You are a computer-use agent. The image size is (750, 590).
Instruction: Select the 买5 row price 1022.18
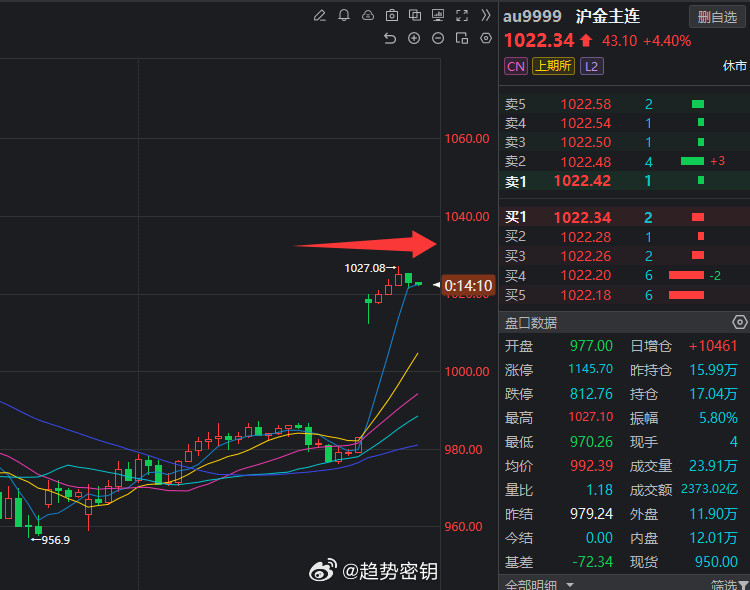click(x=585, y=295)
